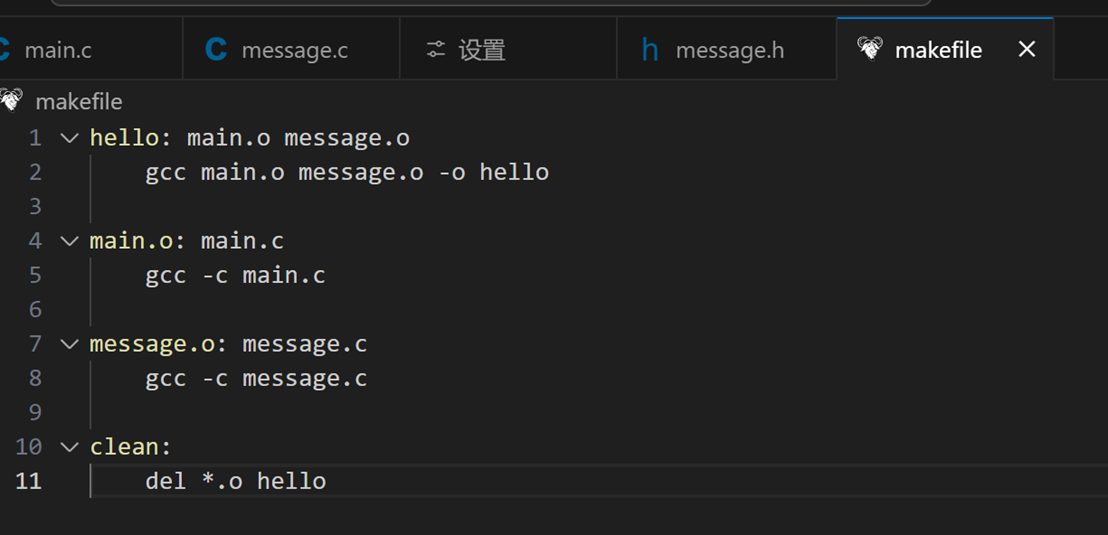
Task: Fold the clean target at line 10
Action: (x=69, y=447)
